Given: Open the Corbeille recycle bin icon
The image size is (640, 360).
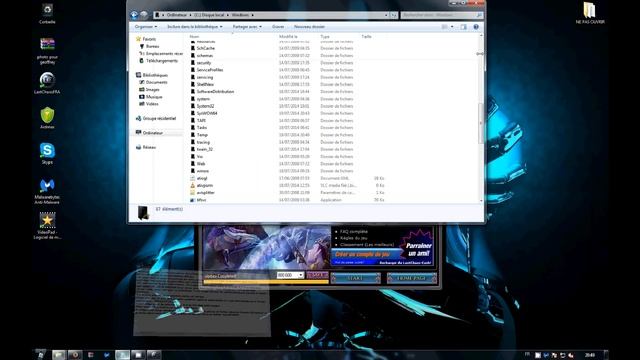Looking at the screenshot, I should point(47,13).
